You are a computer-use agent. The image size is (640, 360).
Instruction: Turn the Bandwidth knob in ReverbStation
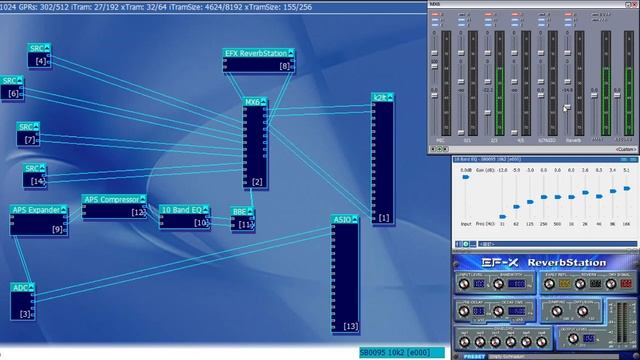click(x=498, y=284)
